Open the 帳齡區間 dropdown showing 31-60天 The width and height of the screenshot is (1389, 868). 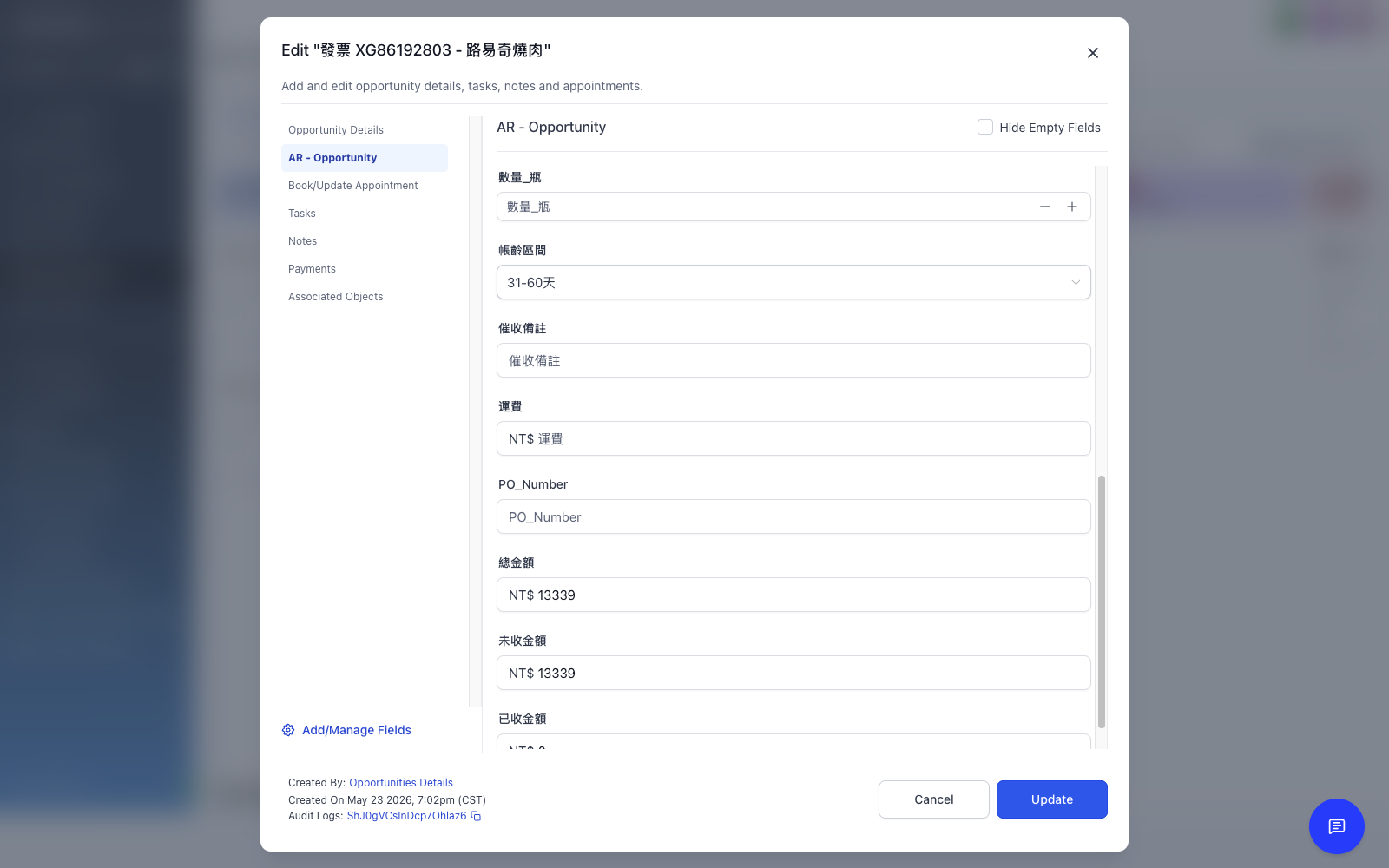[x=793, y=282]
